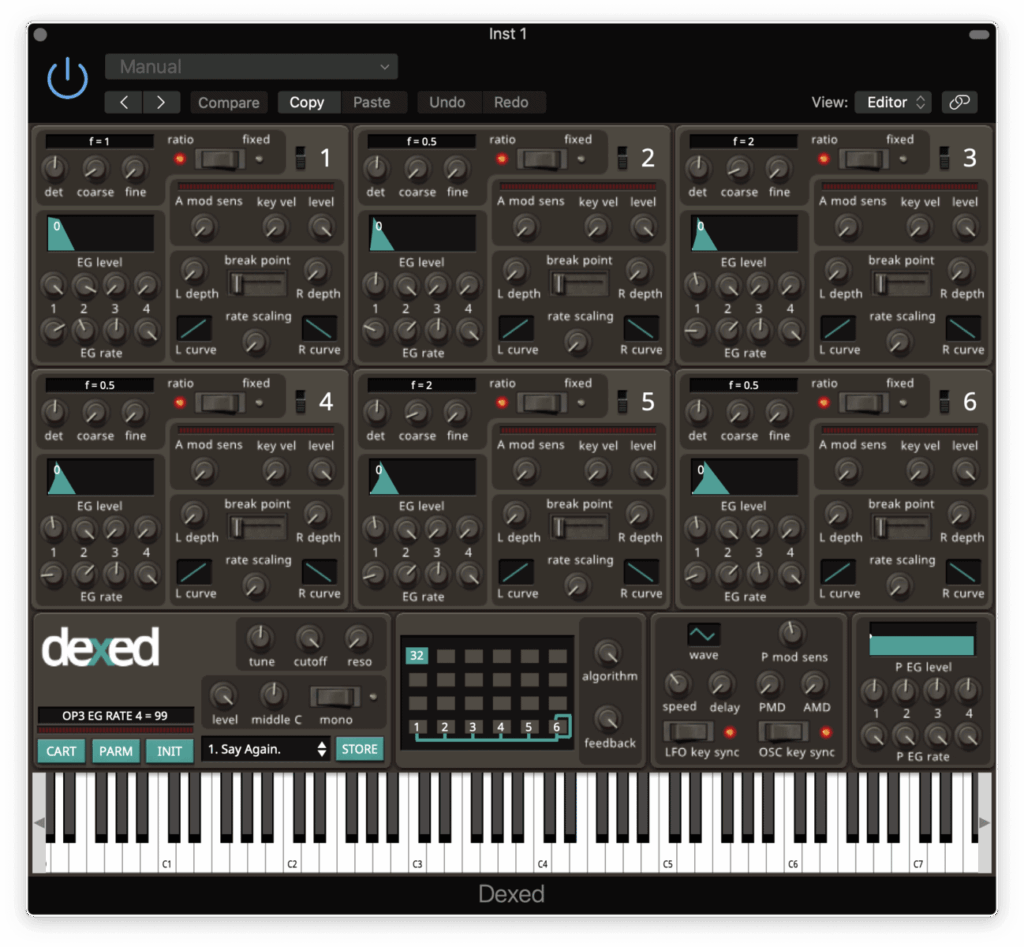
Task: Open the program selector stepper '1. Say Again.'
Action: pos(266,749)
